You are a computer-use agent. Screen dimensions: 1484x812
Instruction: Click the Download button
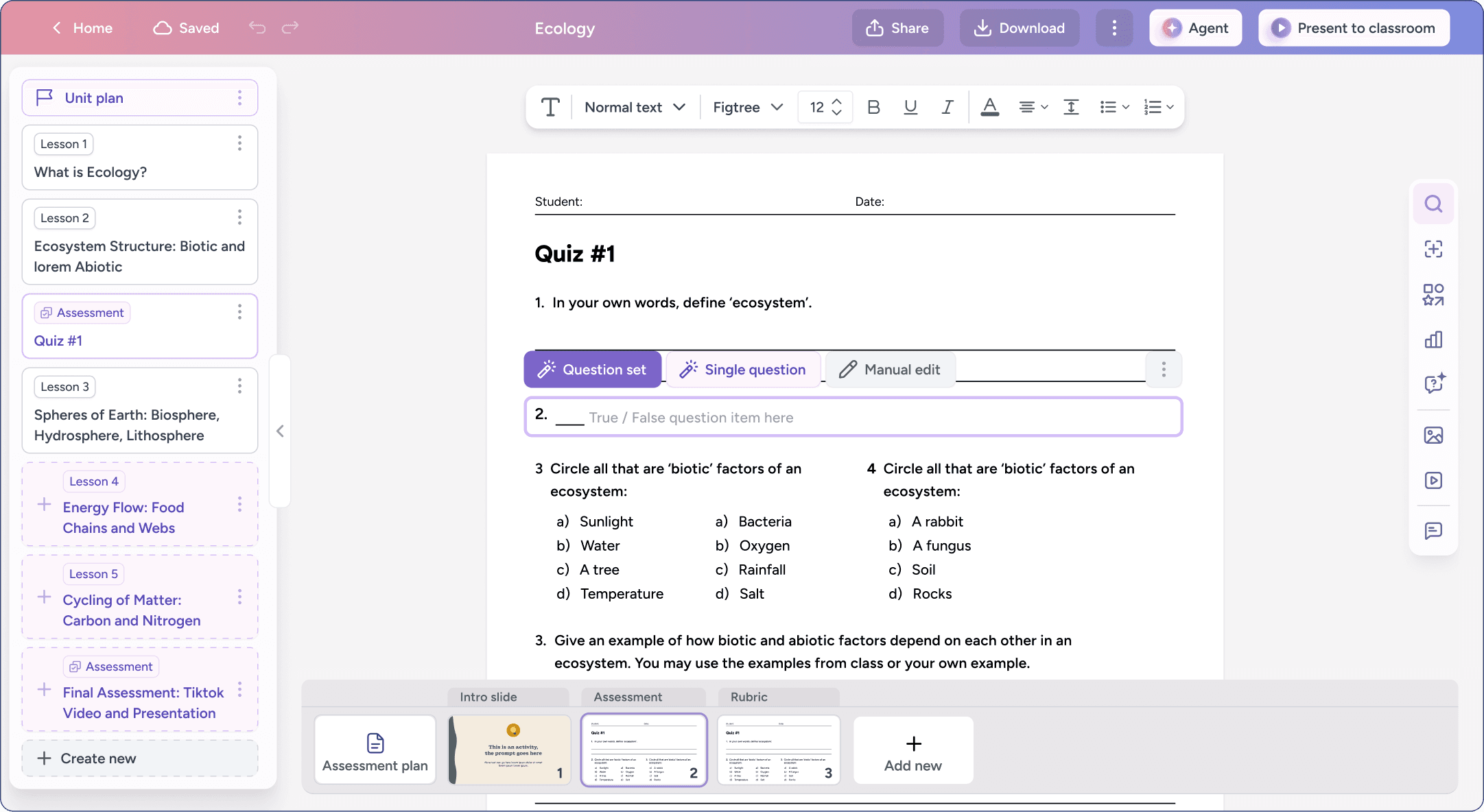pos(1019,28)
